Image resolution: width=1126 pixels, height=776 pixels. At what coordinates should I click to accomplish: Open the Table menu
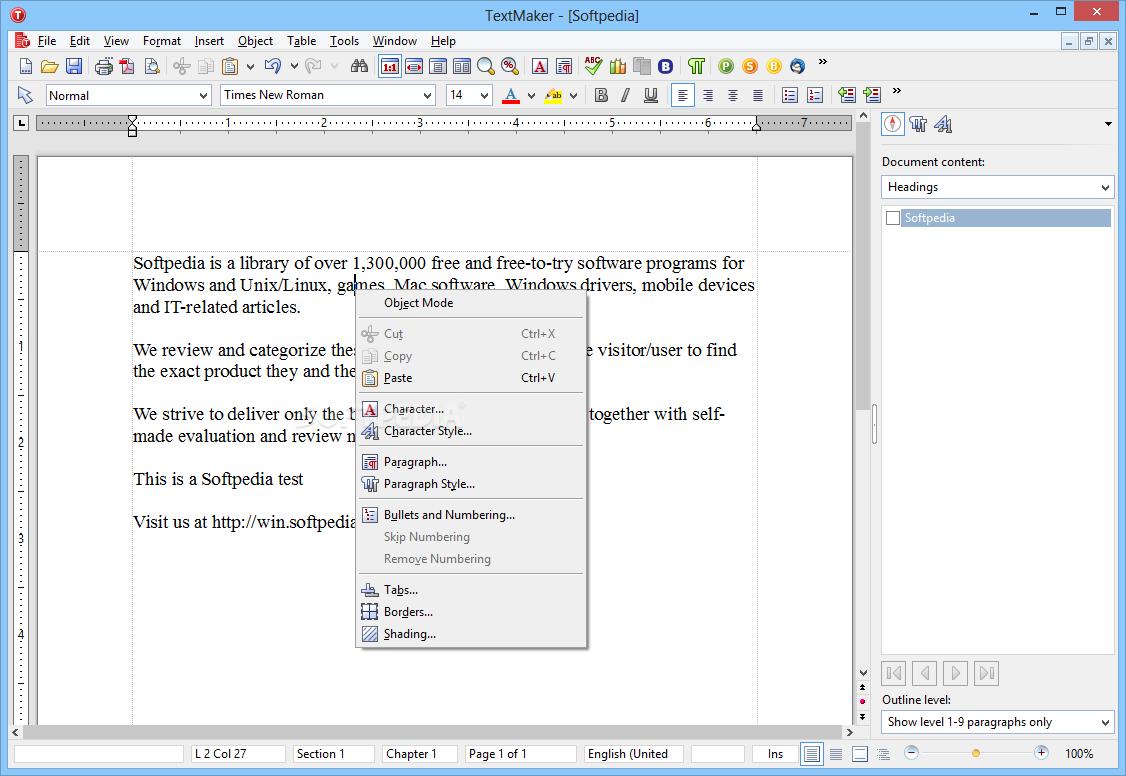coord(302,41)
